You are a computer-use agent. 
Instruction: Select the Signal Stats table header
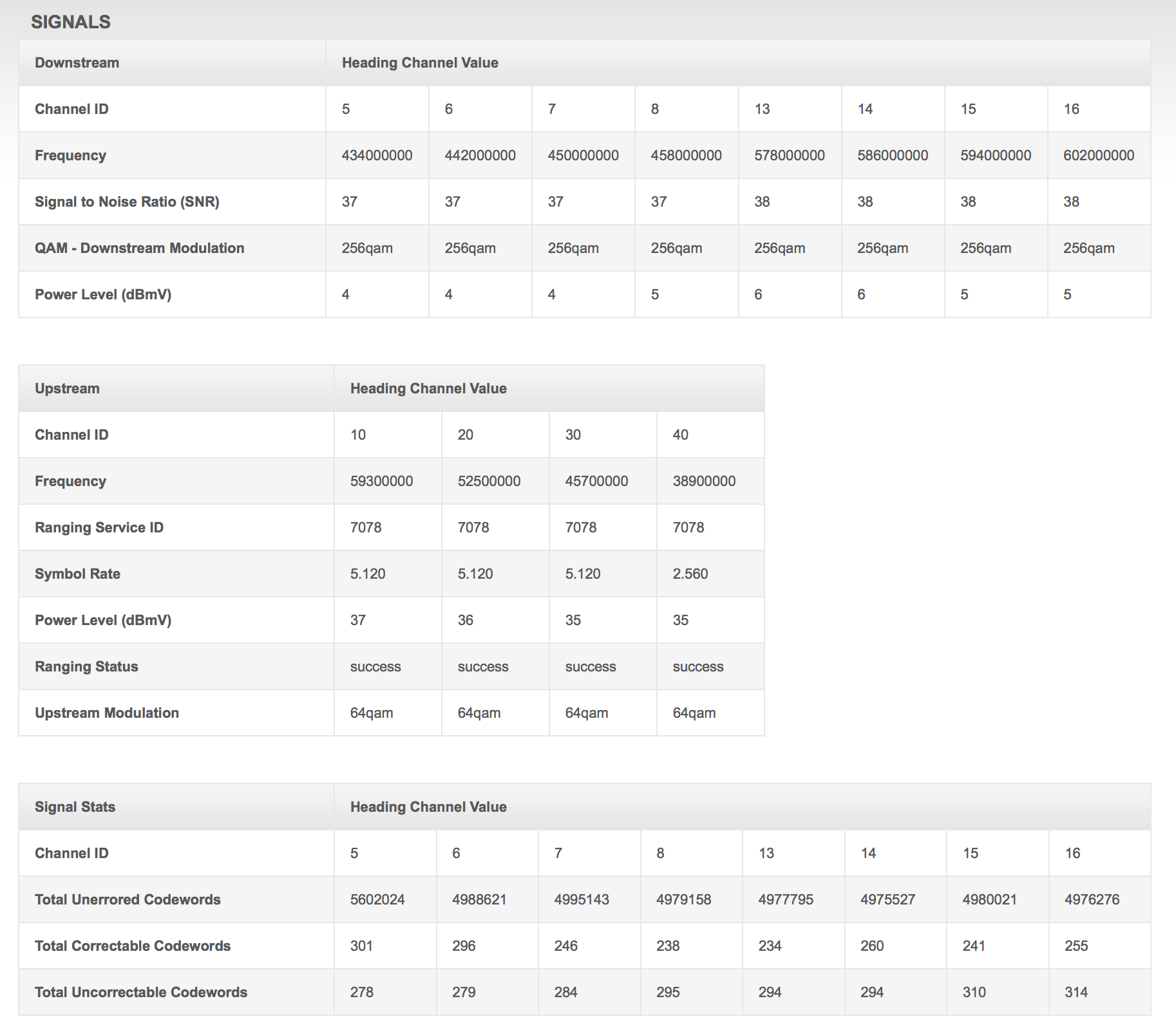pyautogui.click(x=75, y=807)
